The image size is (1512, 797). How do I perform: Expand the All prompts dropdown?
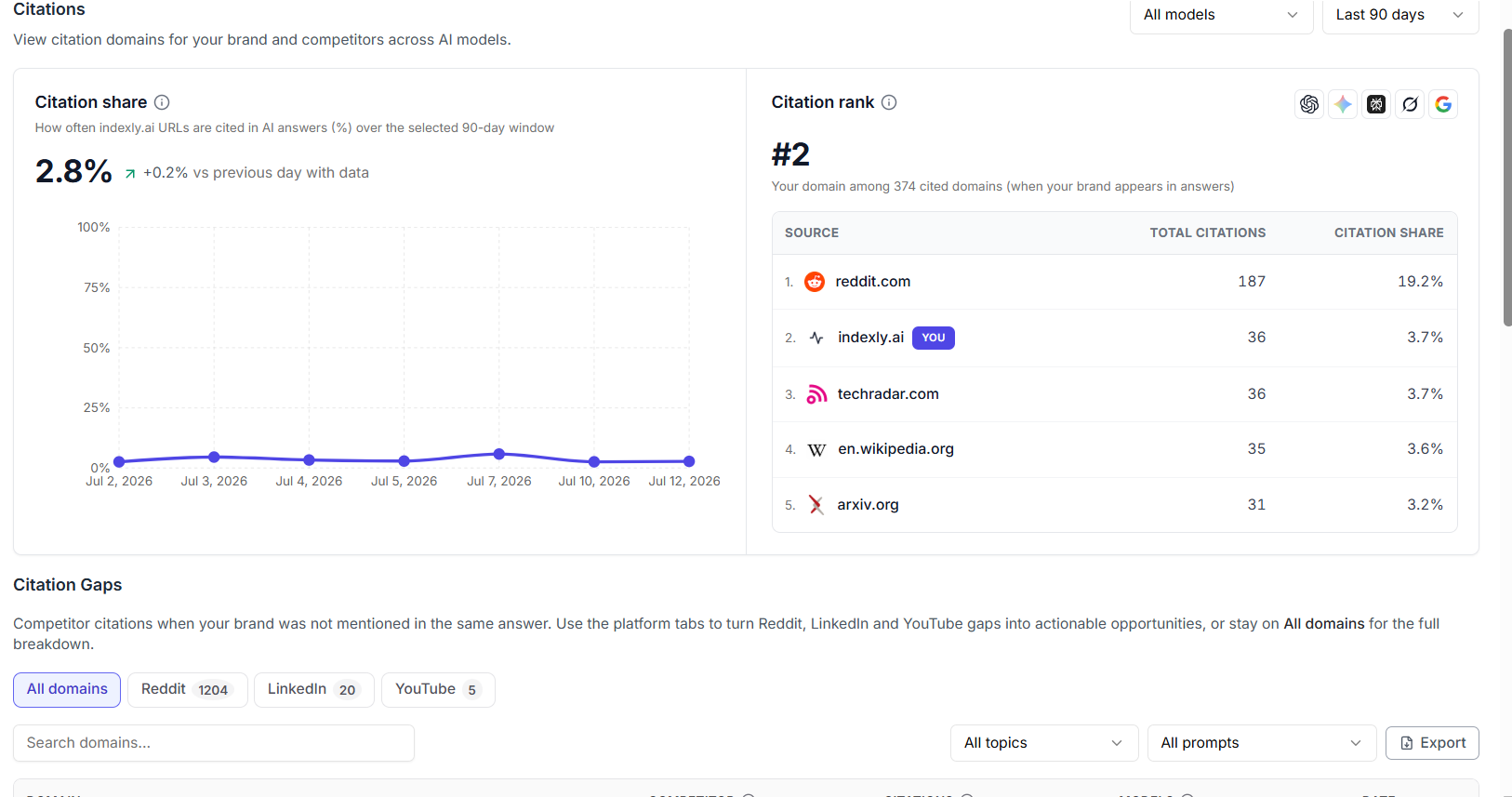pos(1262,743)
